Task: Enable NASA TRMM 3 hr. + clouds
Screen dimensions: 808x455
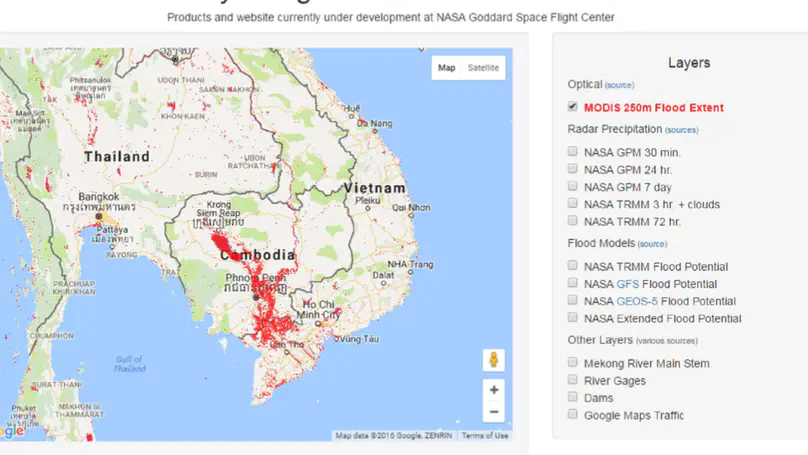Action: [x=573, y=204]
